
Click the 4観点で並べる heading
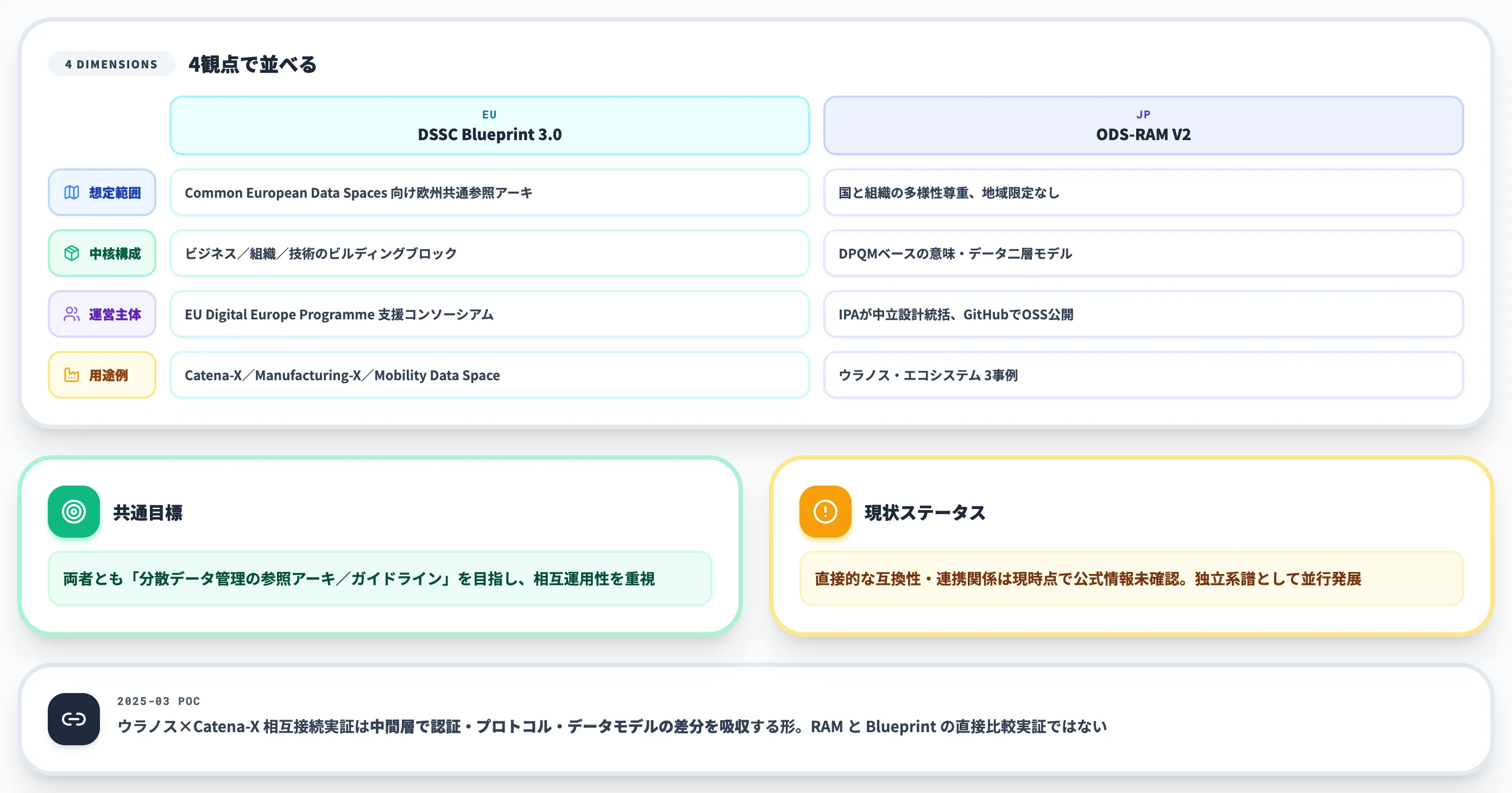click(x=253, y=64)
